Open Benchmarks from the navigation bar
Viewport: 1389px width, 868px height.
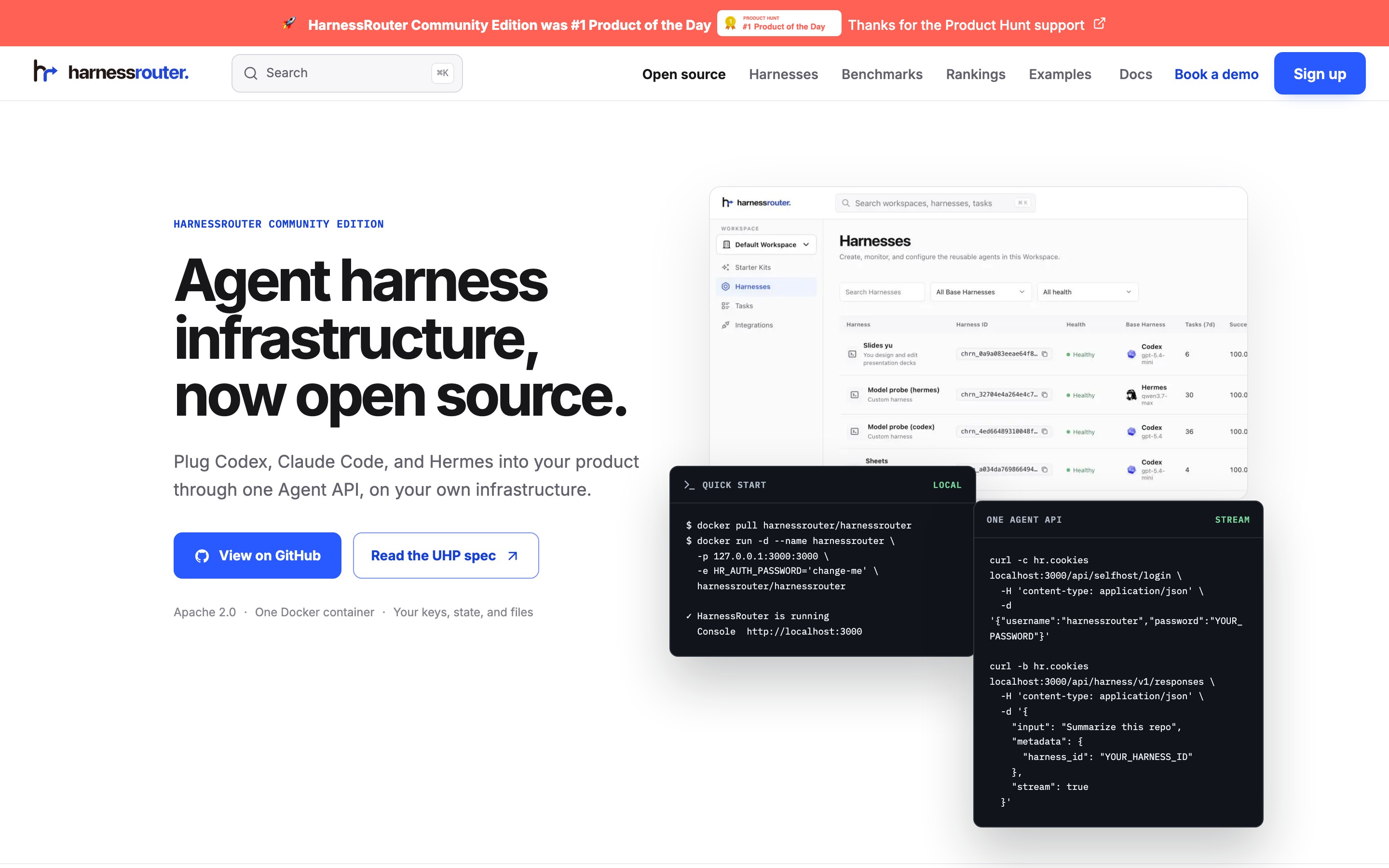[882, 74]
